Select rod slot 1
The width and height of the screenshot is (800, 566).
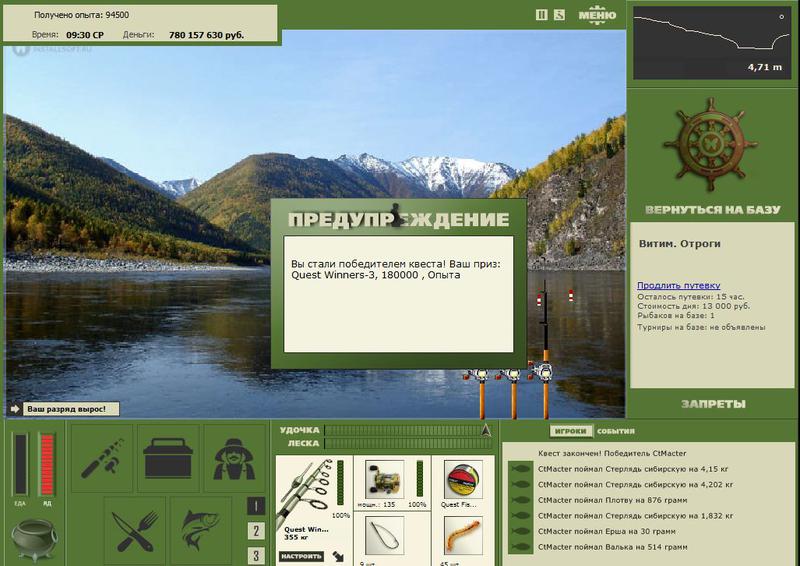[256, 506]
